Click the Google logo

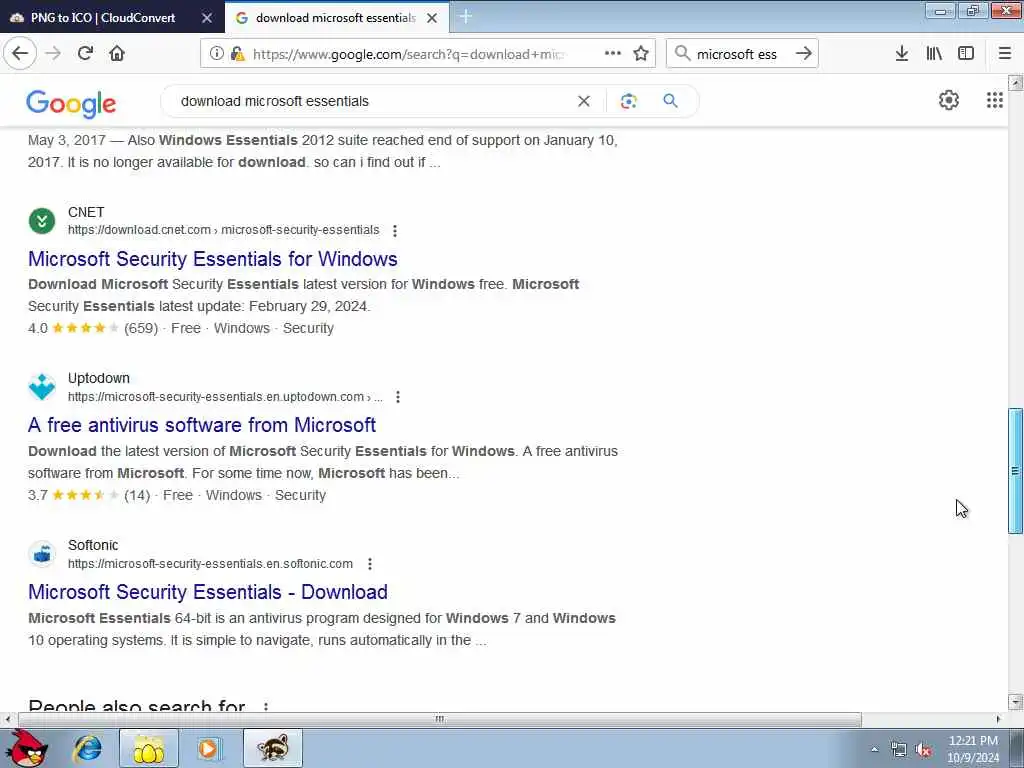(71, 104)
